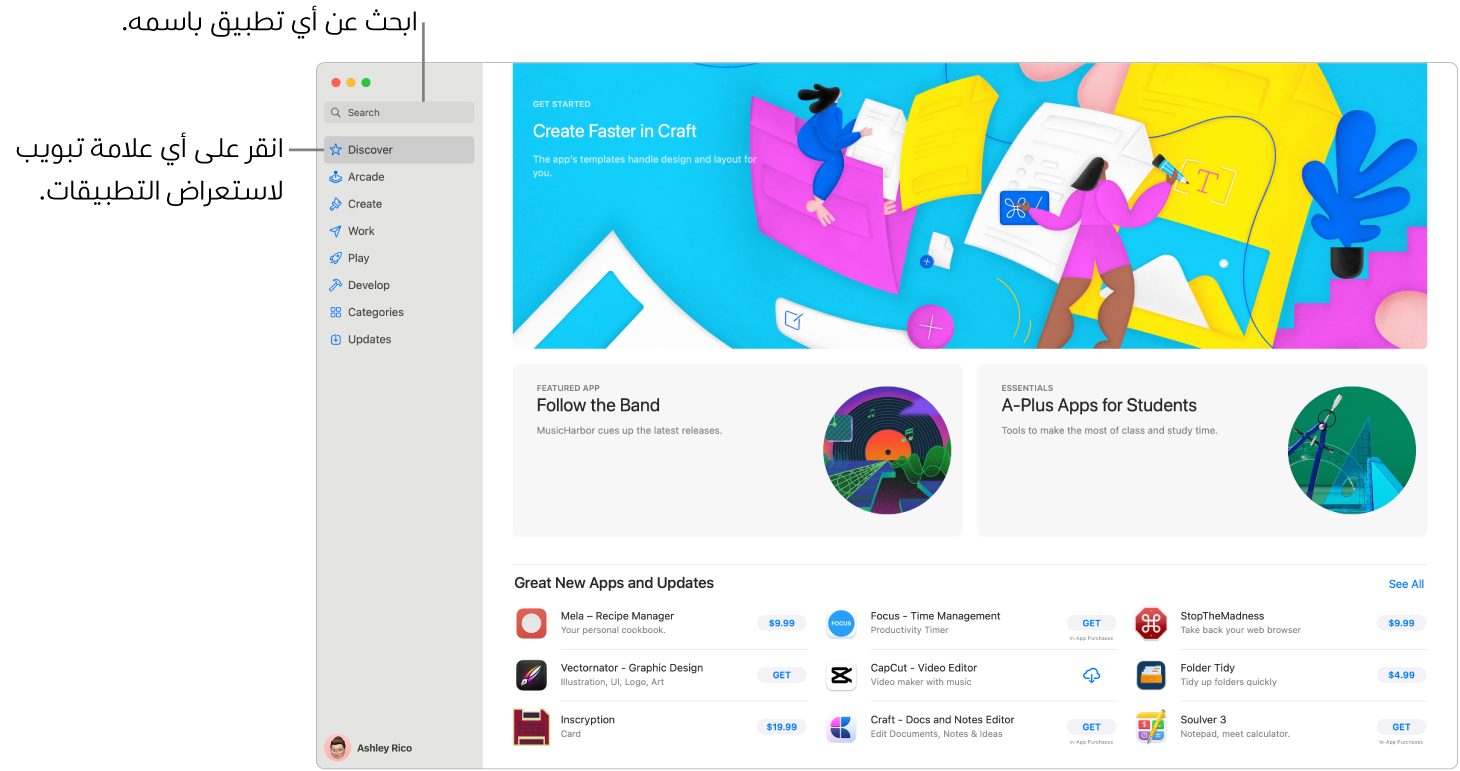1460x771 pixels.
Task: Go to the Play tab
Action: [399, 258]
